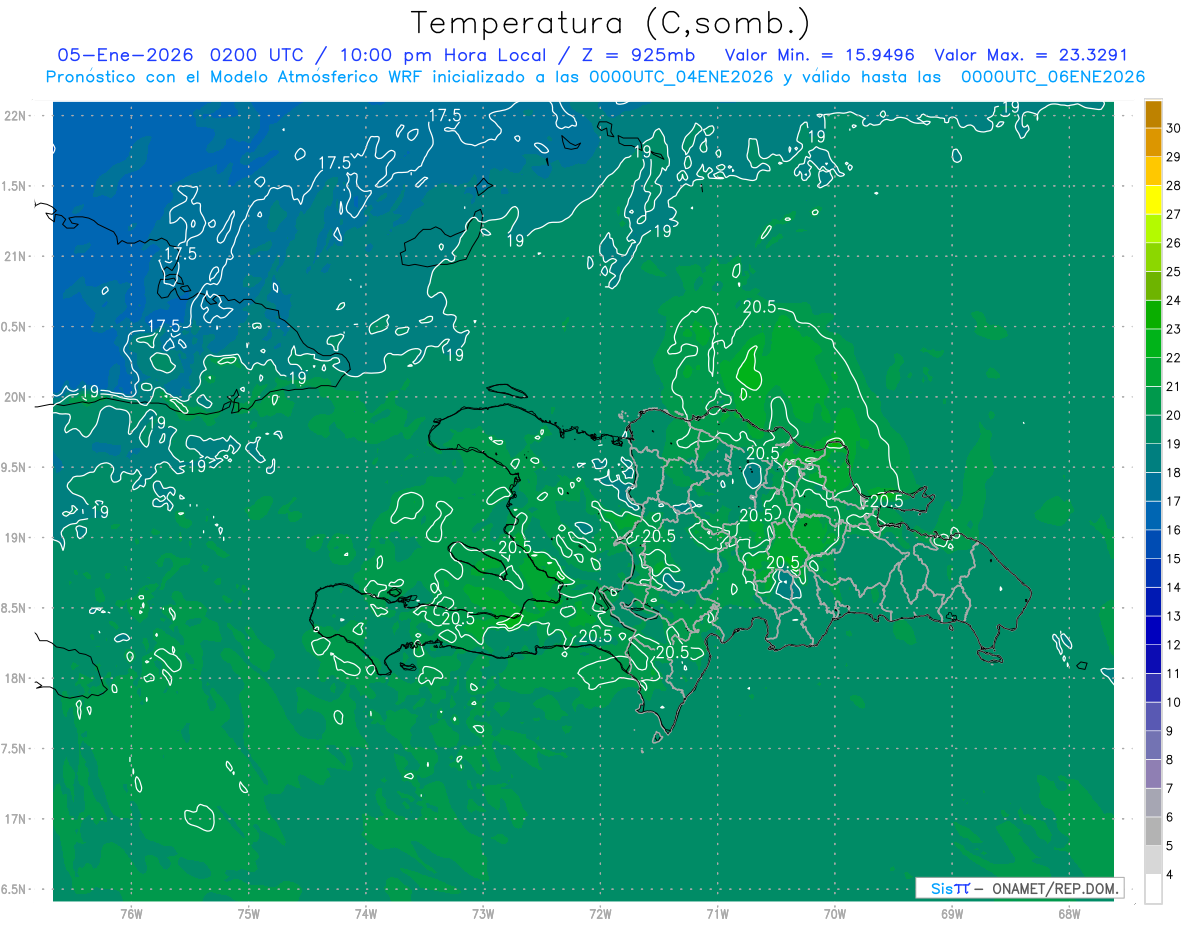Click the color bar label '14'
The height and width of the screenshot is (927, 1200).
tap(1174, 588)
